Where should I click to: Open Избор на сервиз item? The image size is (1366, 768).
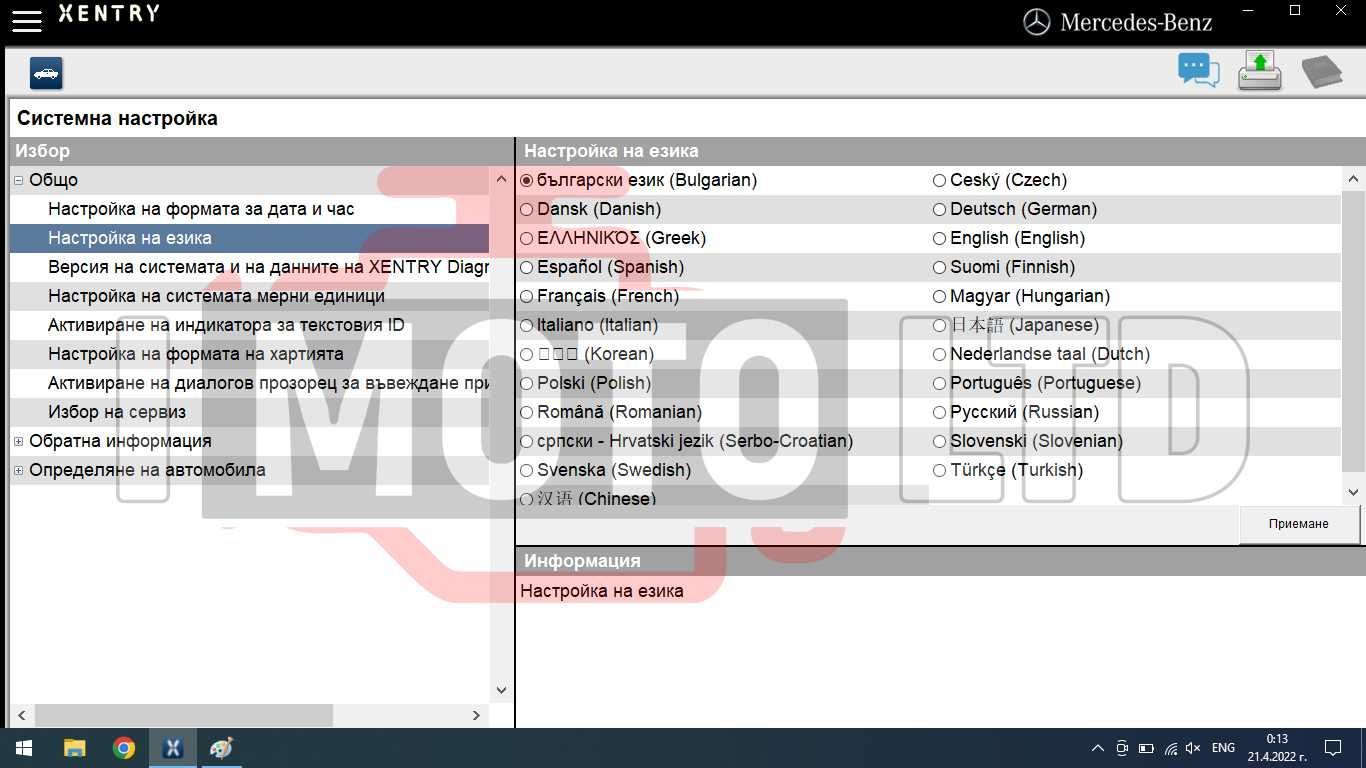(117, 413)
